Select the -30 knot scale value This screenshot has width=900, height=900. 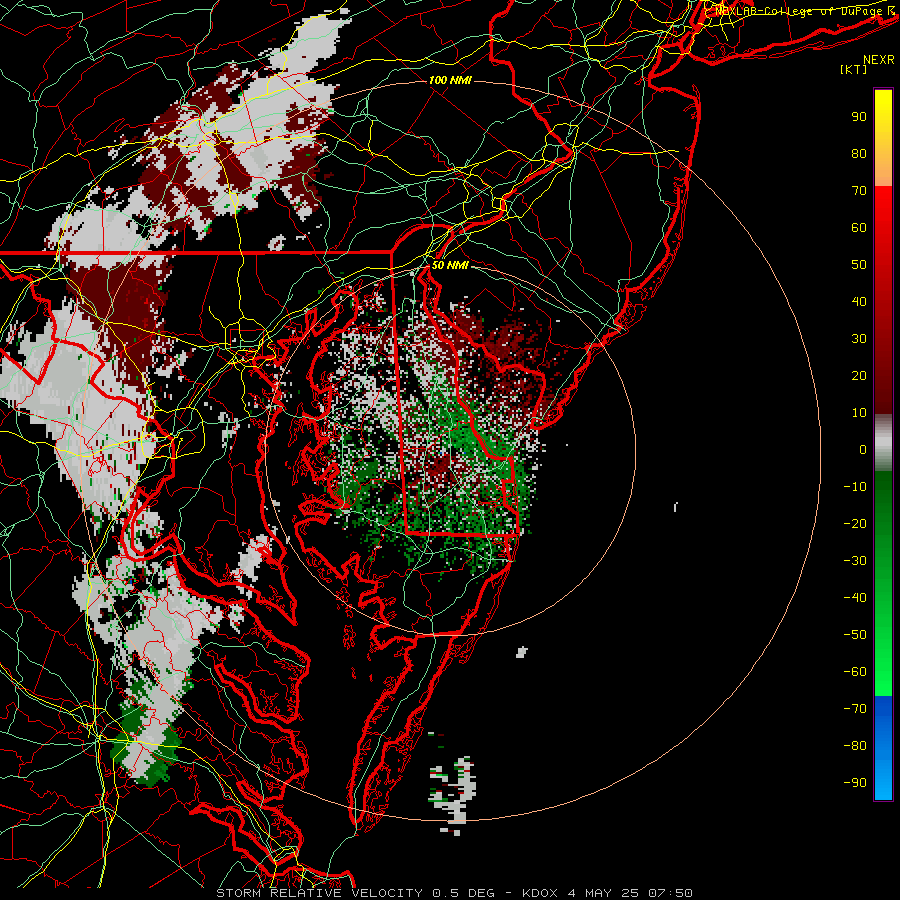pos(855,561)
